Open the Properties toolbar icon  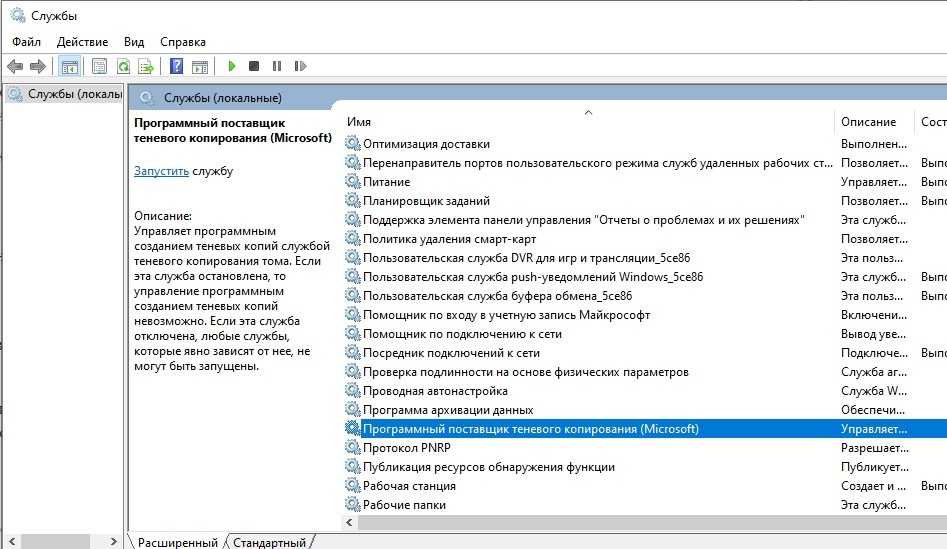pyautogui.click(x=99, y=67)
